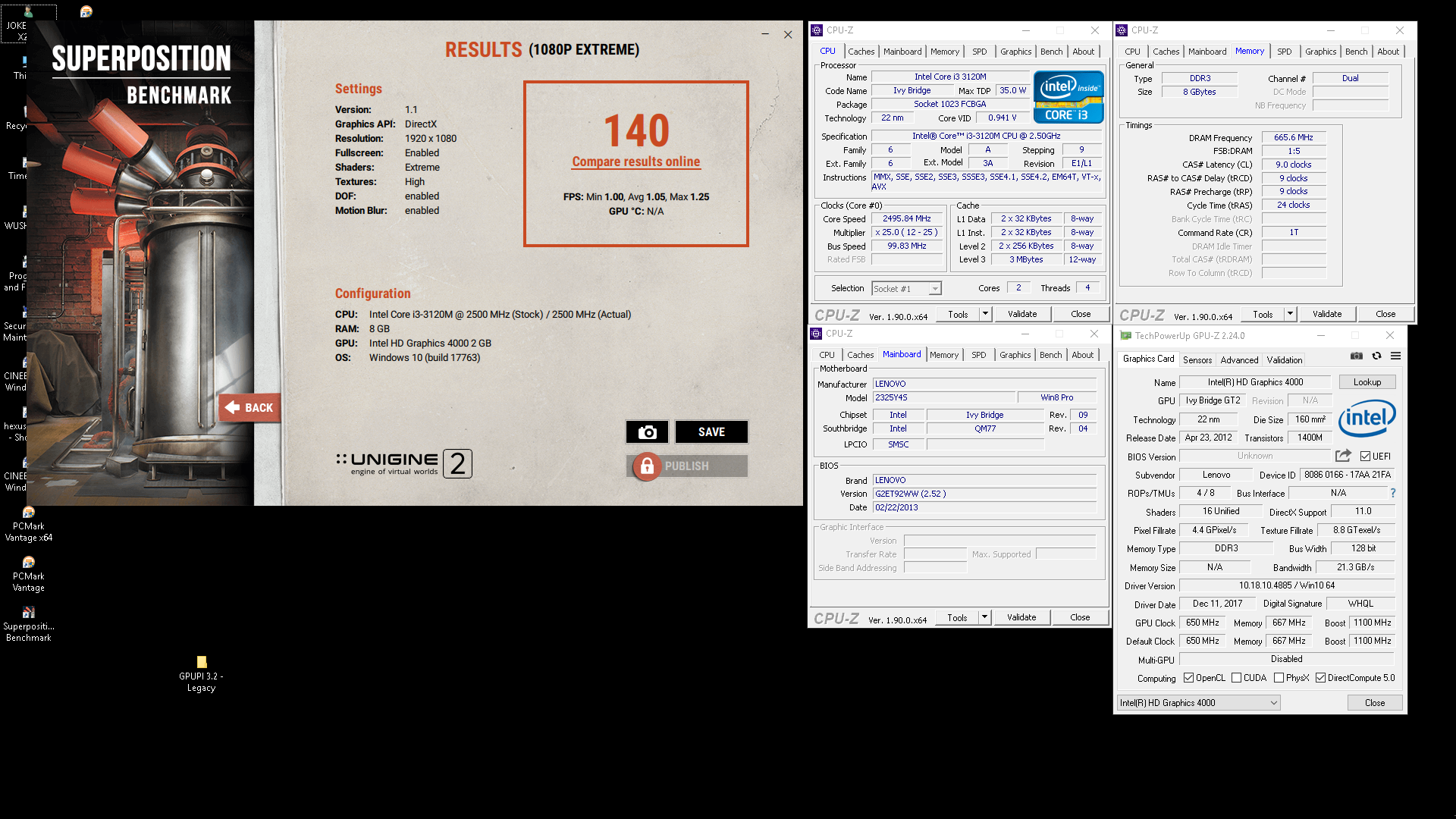Toggle the UEFI checkbox in GPU-Z

1365,457
